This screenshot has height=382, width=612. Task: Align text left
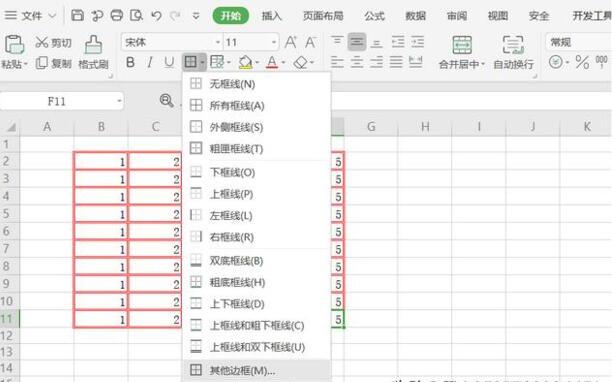[x=337, y=62]
